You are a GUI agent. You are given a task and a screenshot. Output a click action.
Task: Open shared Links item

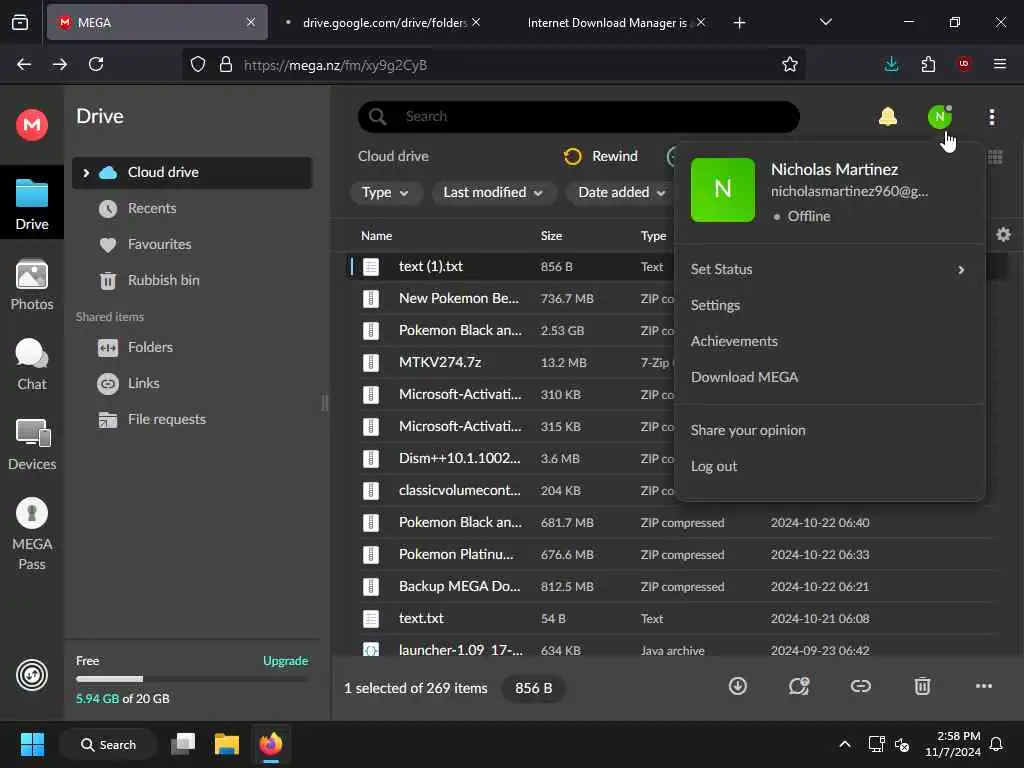pos(144,383)
